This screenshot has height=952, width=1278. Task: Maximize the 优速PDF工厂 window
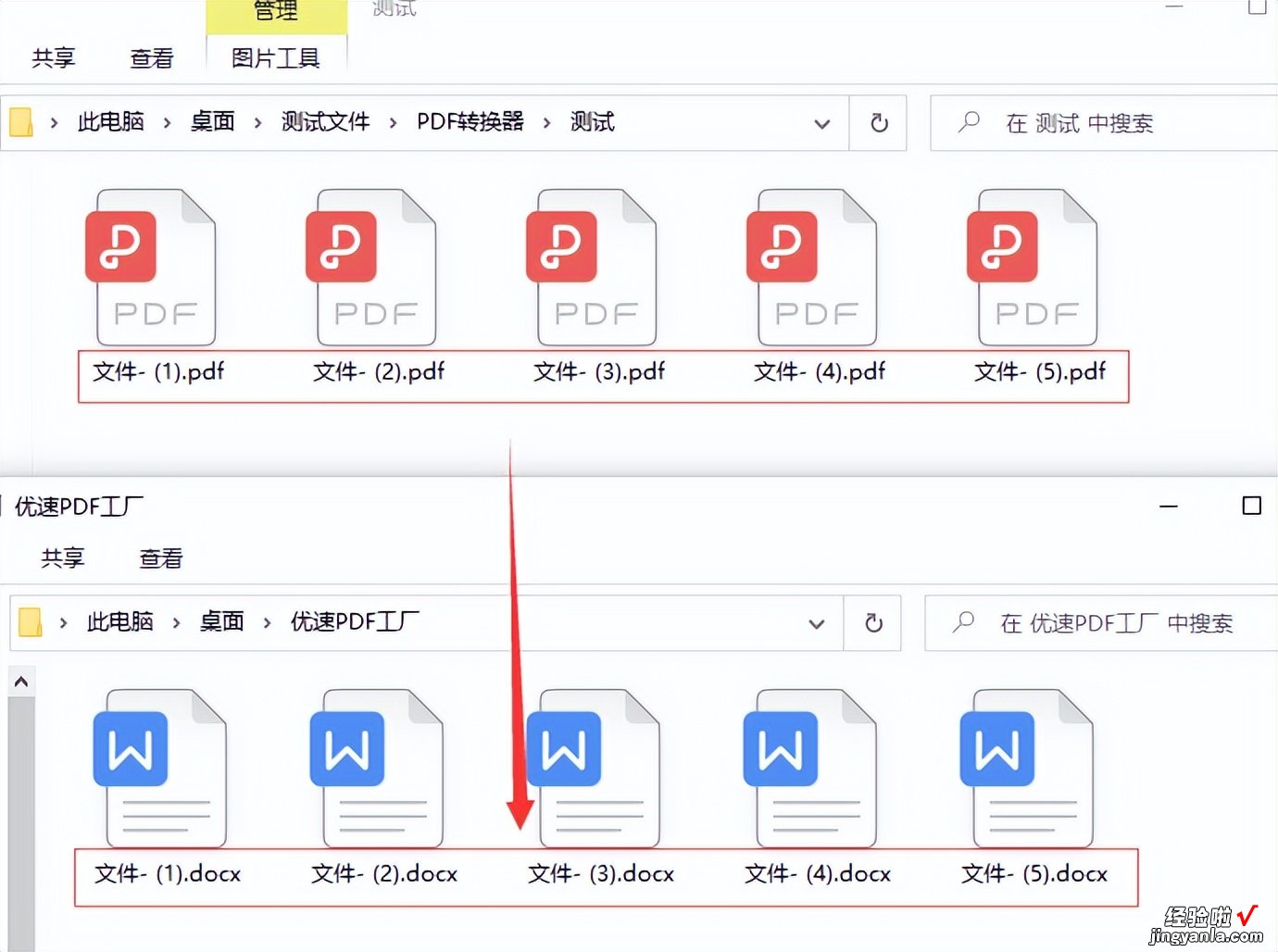[1252, 506]
